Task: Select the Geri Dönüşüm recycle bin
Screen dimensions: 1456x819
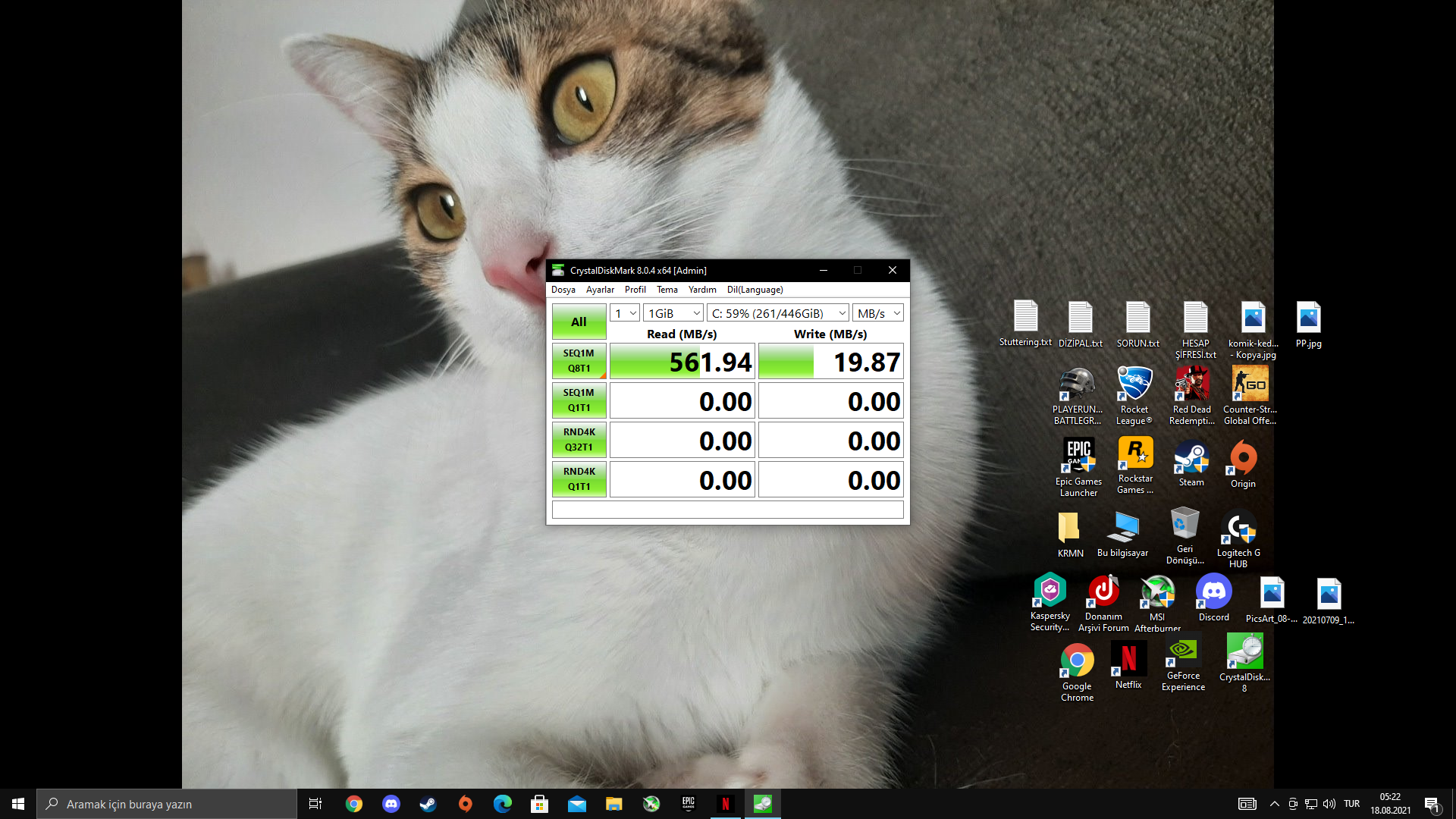Action: [1185, 536]
